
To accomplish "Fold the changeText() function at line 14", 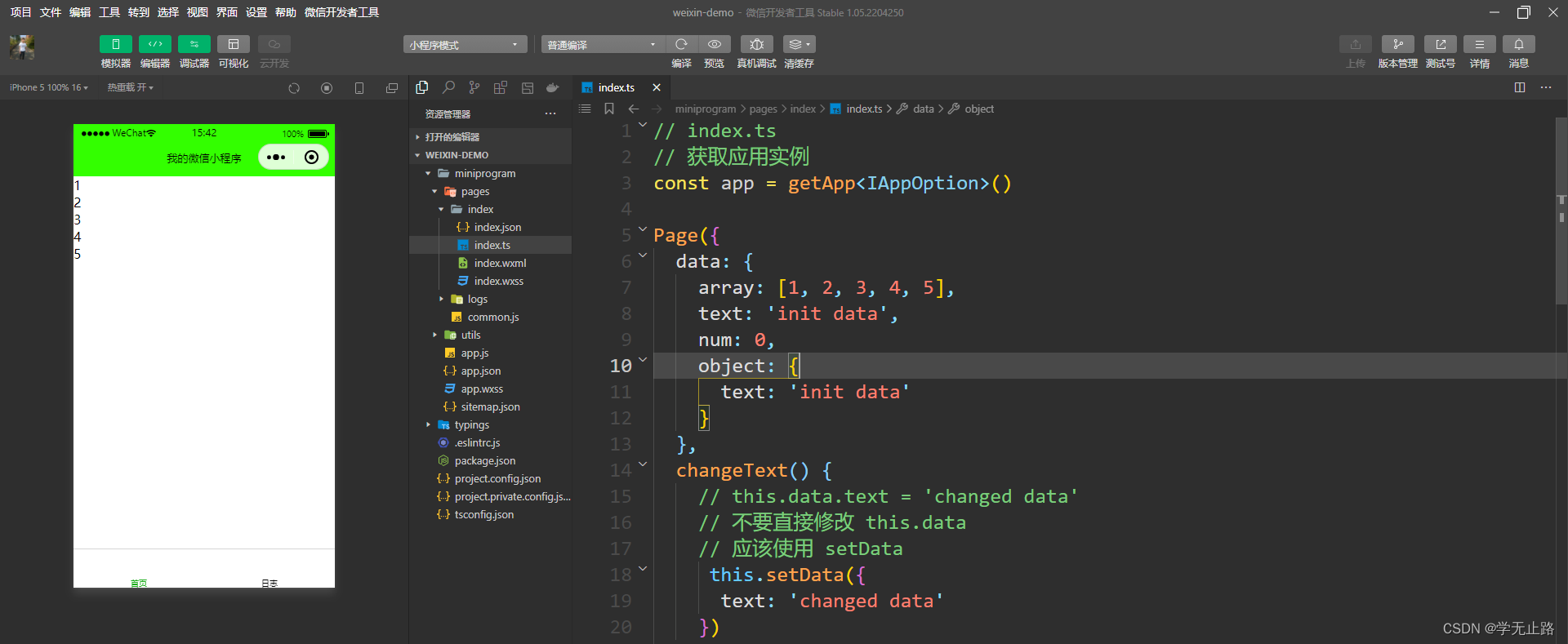I will point(643,464).
